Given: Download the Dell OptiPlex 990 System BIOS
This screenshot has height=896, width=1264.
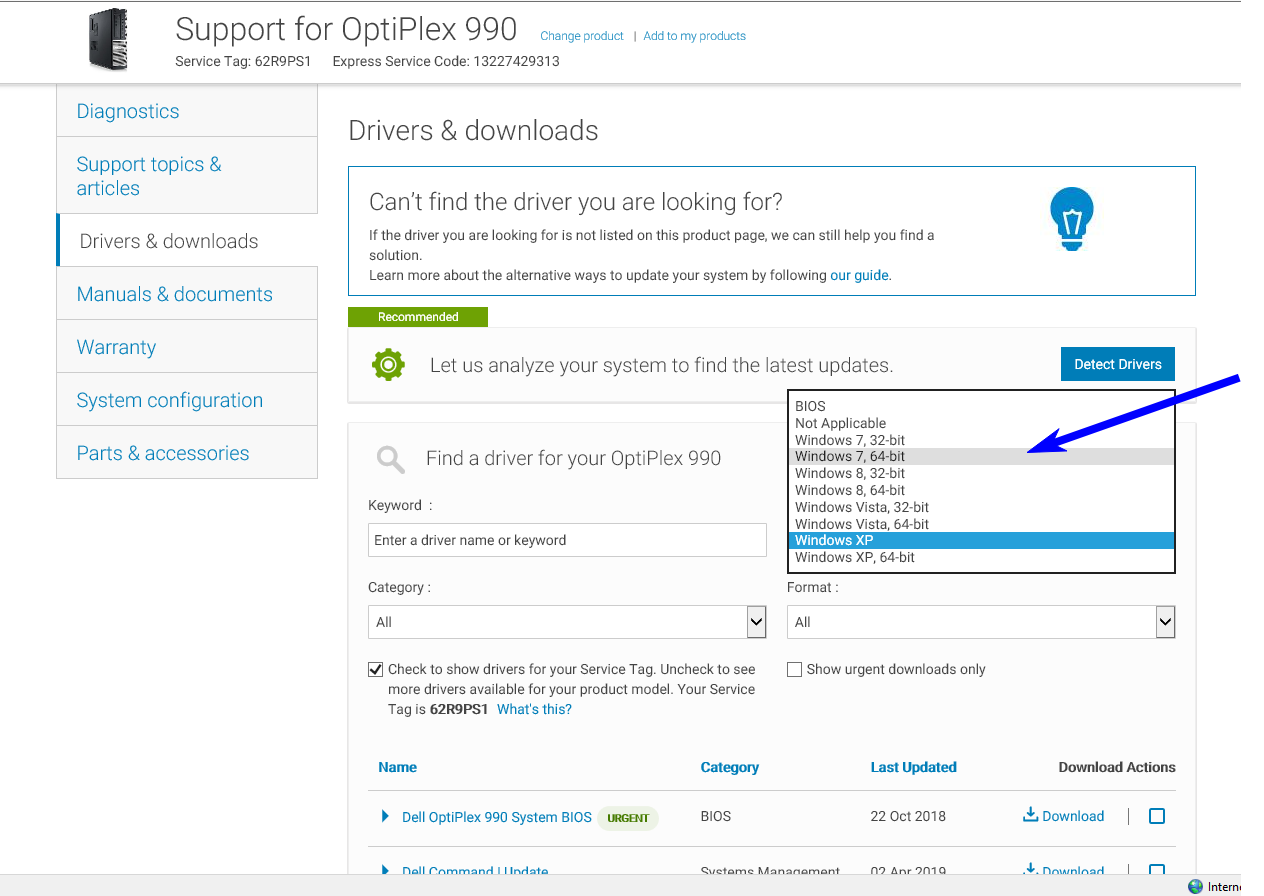Looking at the screenshot, I should coord(1063,816).
